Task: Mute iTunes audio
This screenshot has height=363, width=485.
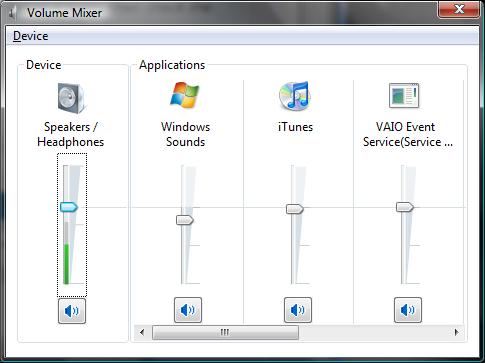Action: point(298,310)
